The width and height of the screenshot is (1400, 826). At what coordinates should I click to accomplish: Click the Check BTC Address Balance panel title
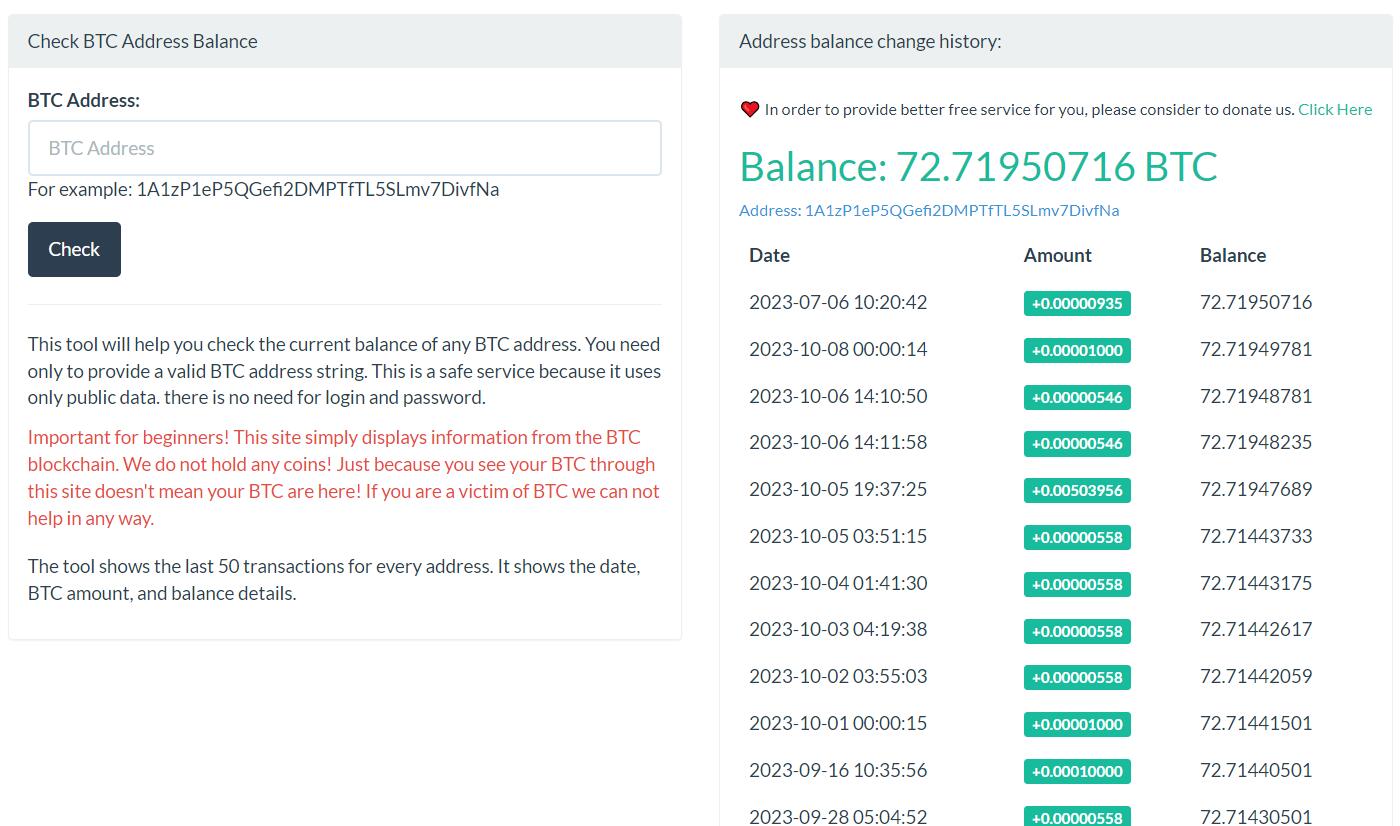[142, 41]
